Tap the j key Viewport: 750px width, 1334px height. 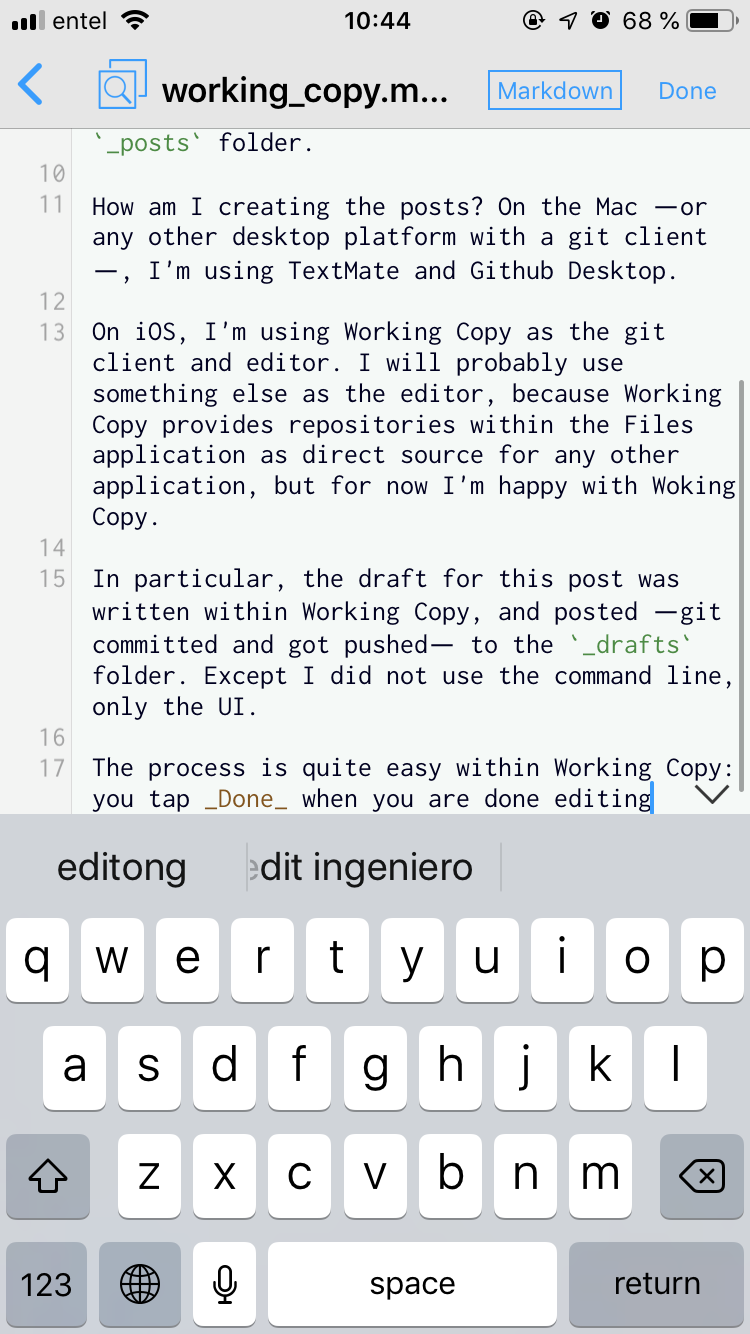coord(525,1069)
